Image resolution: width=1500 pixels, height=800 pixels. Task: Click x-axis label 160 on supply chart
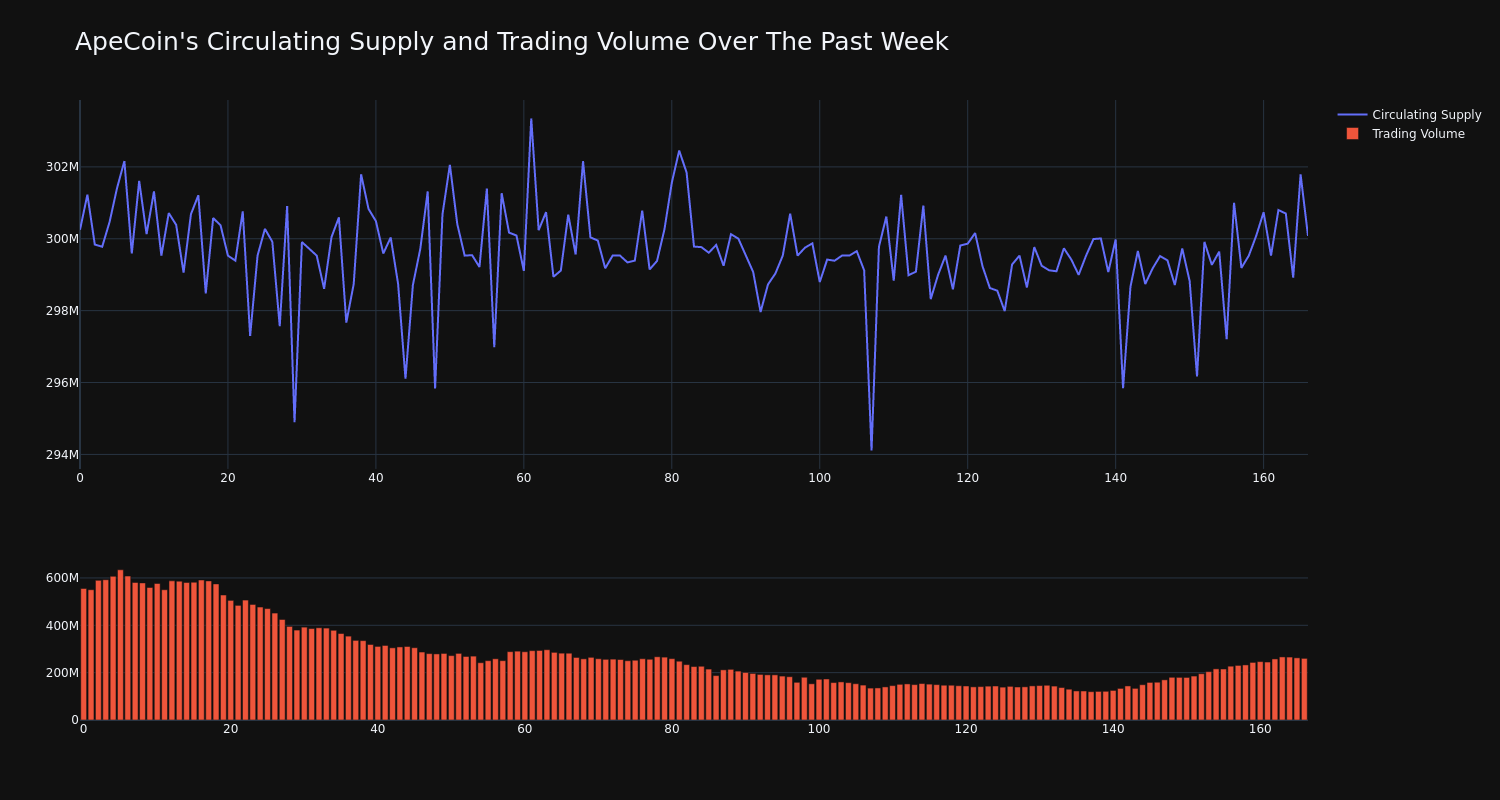tap(1264, 478)
